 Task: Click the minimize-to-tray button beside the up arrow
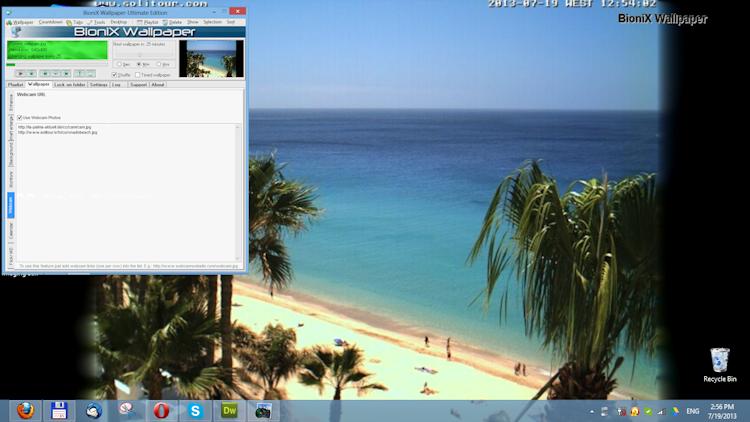point(90,74)
